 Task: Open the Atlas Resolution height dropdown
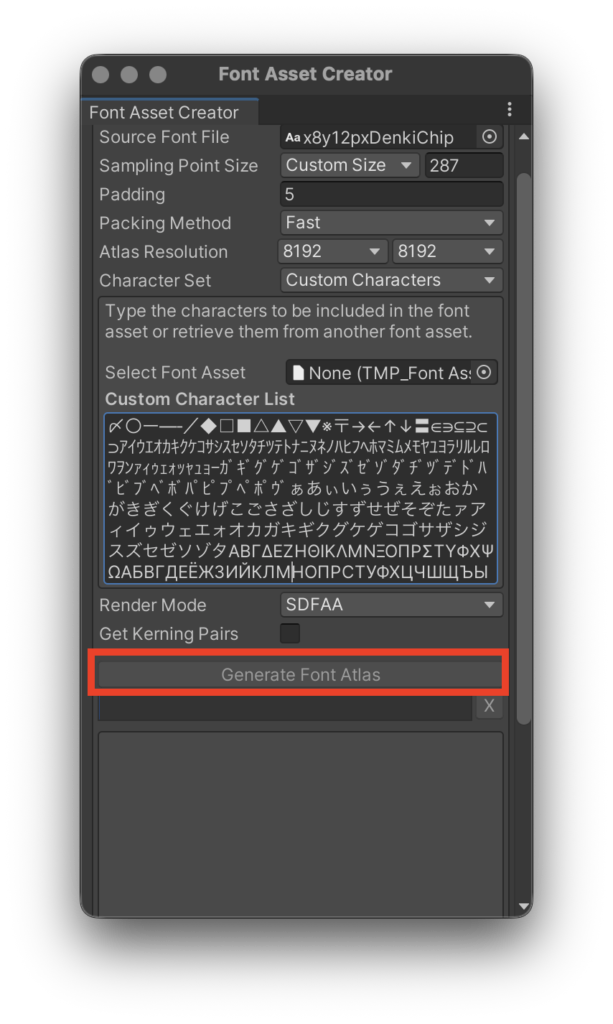pos(447,252)
